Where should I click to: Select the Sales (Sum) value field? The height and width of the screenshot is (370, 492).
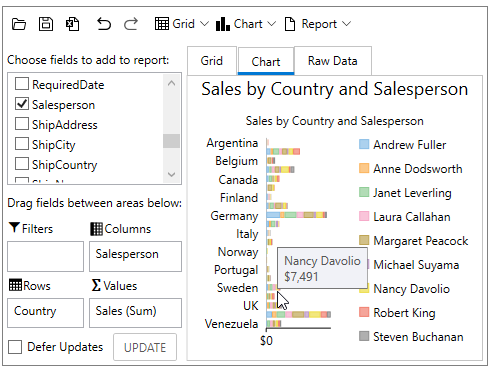pyautogui.click(x=135, y=313)
